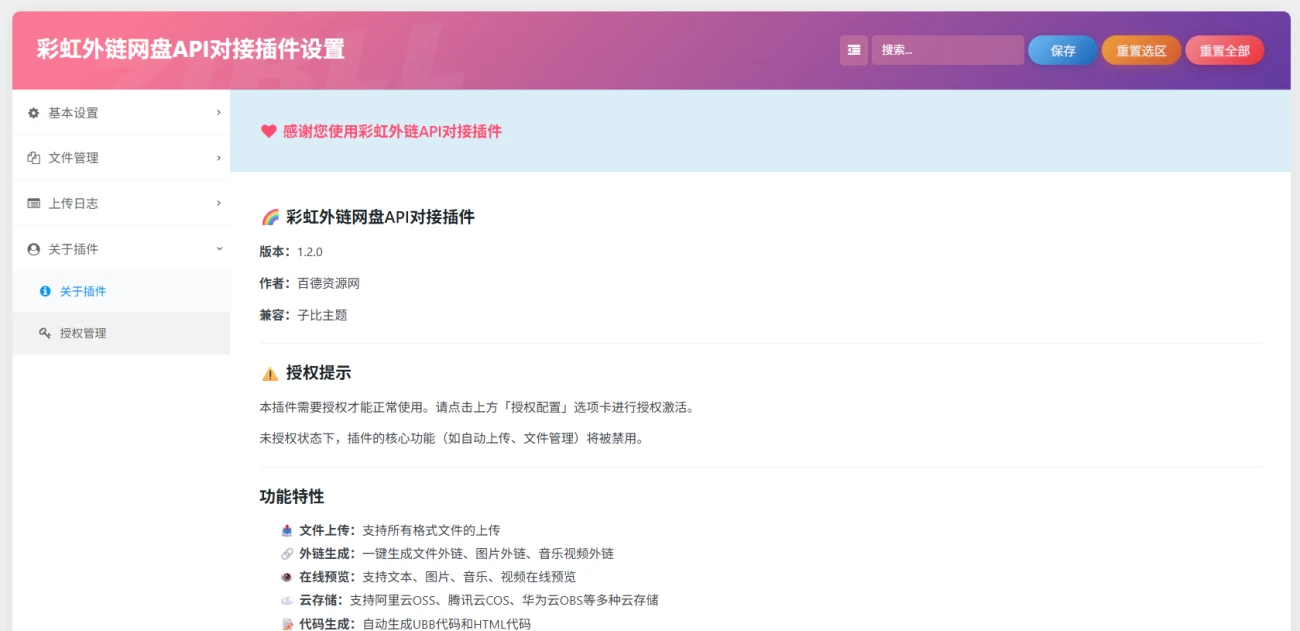Expand the 文件管理 section chevron
This screenshot has width=1300, height=631.
tap(218, 158)
